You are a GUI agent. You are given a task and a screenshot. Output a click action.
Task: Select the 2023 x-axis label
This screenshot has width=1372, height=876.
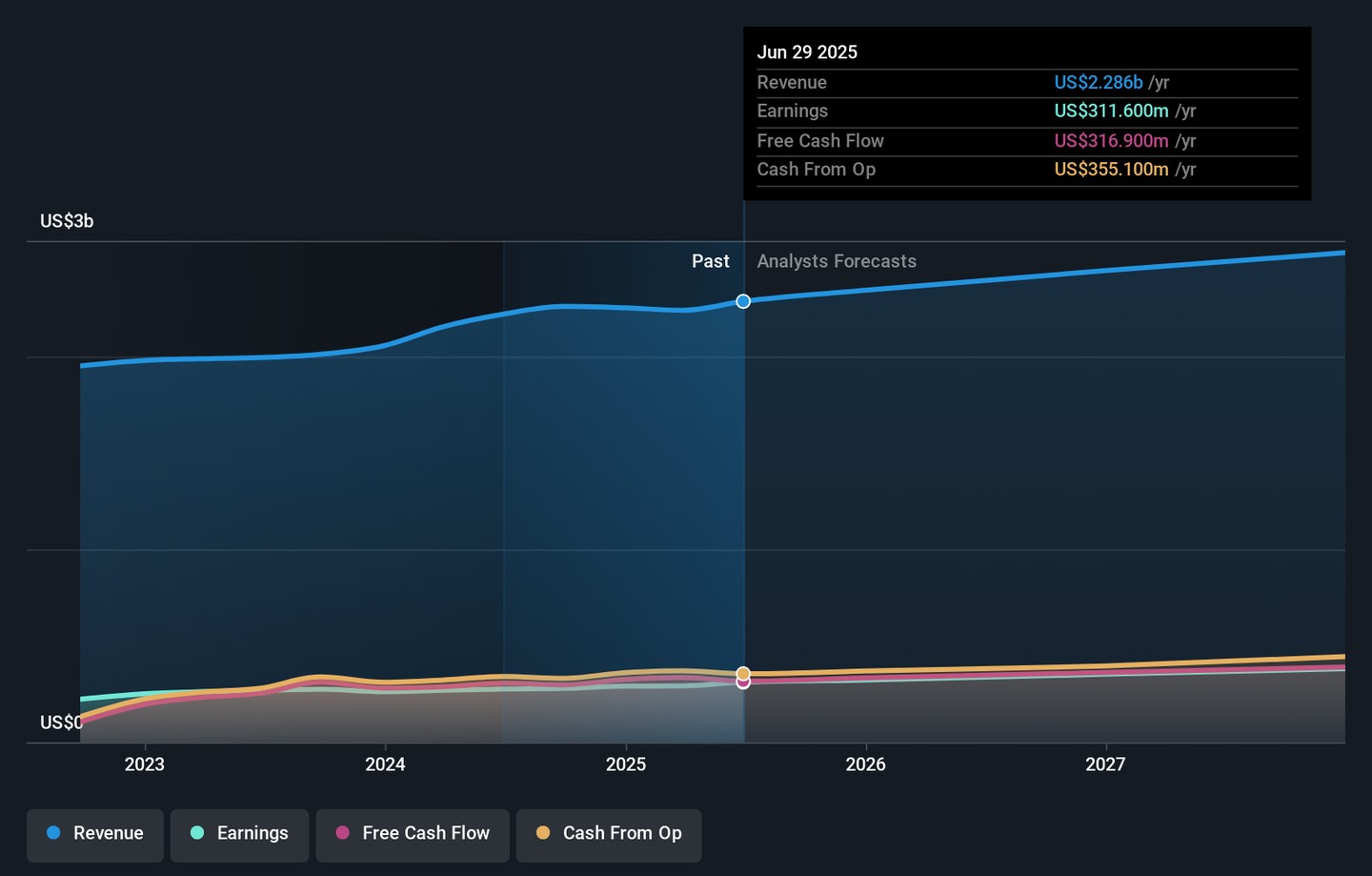tap(145, 764)
